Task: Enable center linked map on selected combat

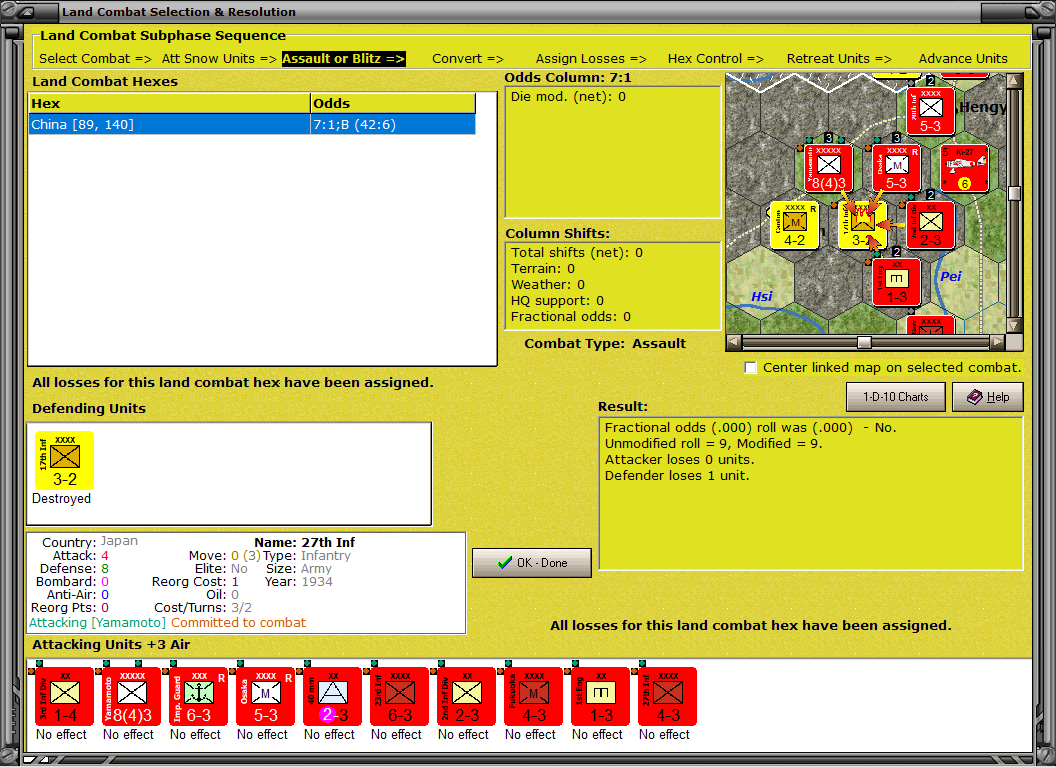Action: (x=750, y=368)
